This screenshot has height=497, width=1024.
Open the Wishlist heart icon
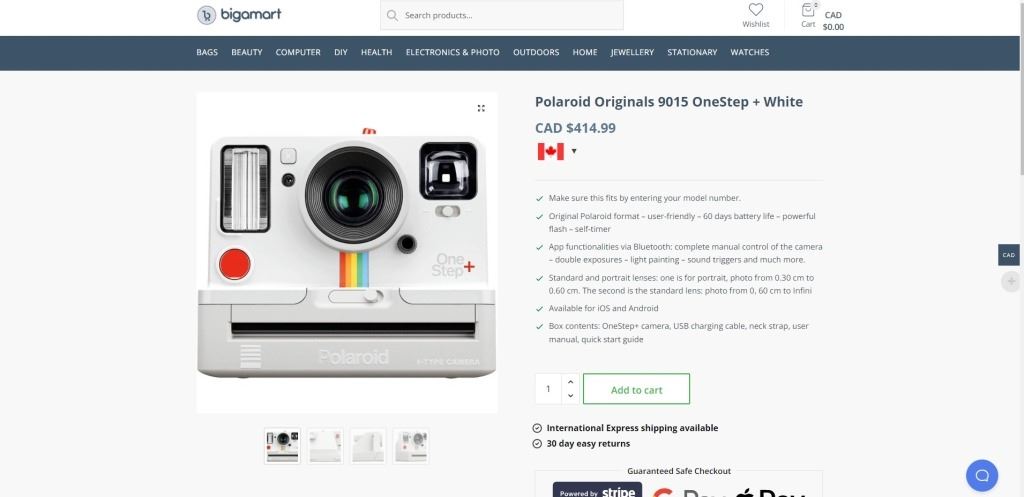coord(756,10)
